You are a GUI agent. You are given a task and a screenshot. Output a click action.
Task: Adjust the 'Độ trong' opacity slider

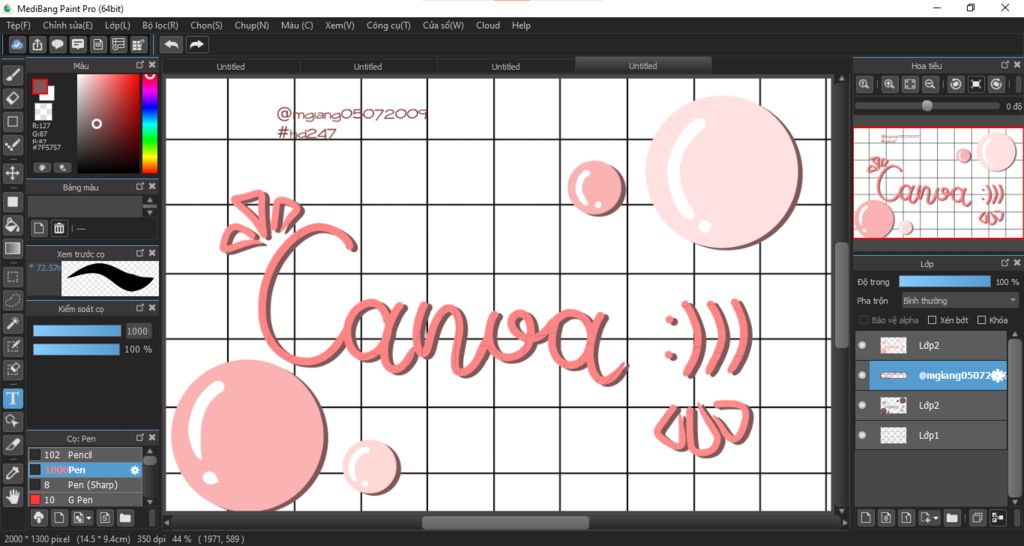(x=944, y=282)
